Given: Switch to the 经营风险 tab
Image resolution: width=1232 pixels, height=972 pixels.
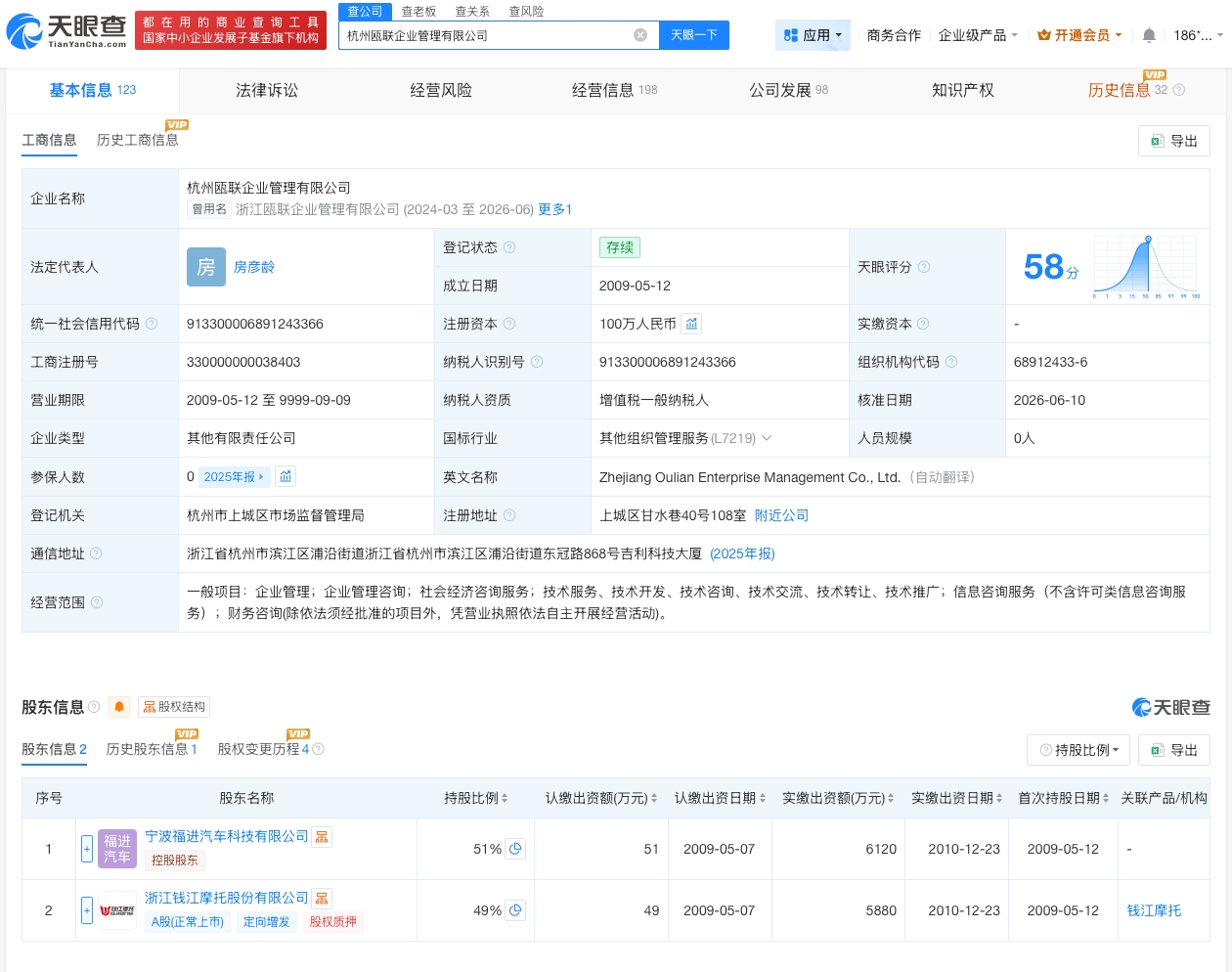Looking at the screenshot, I should pyautogui.click(x=441, y=90).
